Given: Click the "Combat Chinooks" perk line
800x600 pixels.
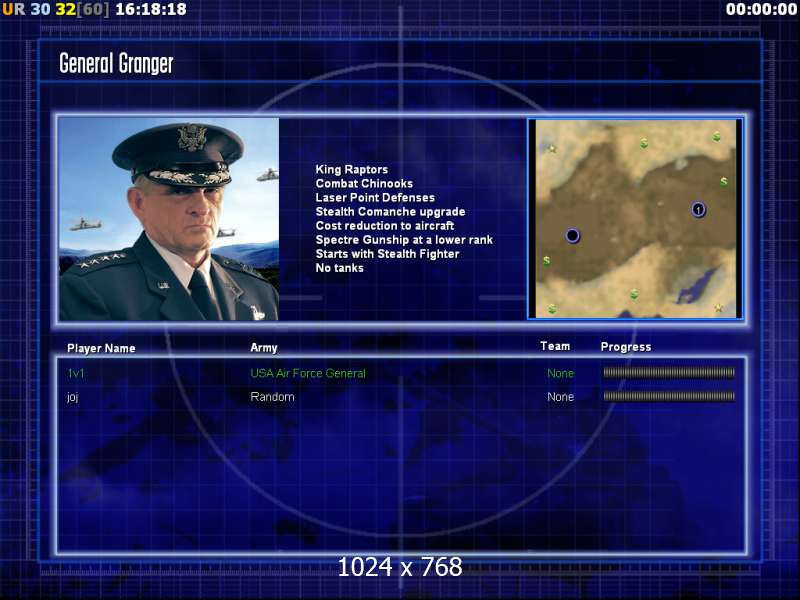Looking at the screenshot, I should coord(364,183).
